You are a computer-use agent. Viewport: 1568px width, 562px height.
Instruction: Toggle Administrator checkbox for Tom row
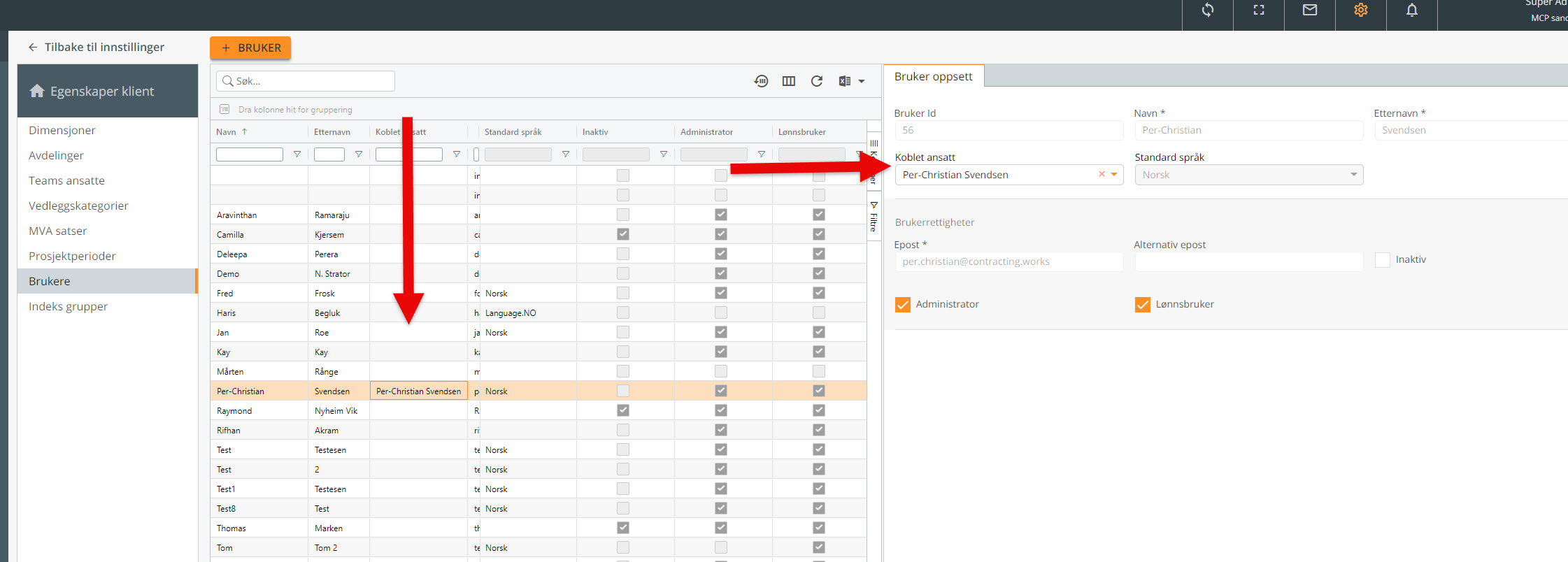point(721,547)
